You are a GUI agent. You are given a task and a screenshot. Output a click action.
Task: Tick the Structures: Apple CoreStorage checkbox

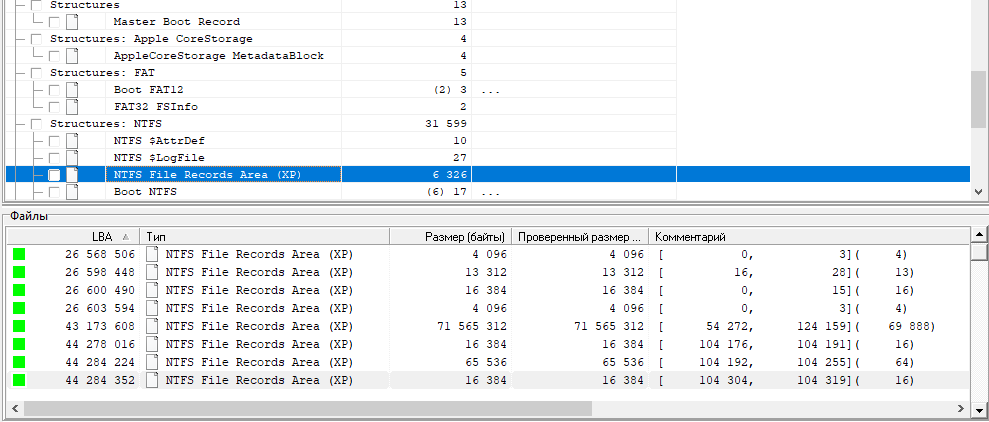pyautogui.click(x=37, y=39)
